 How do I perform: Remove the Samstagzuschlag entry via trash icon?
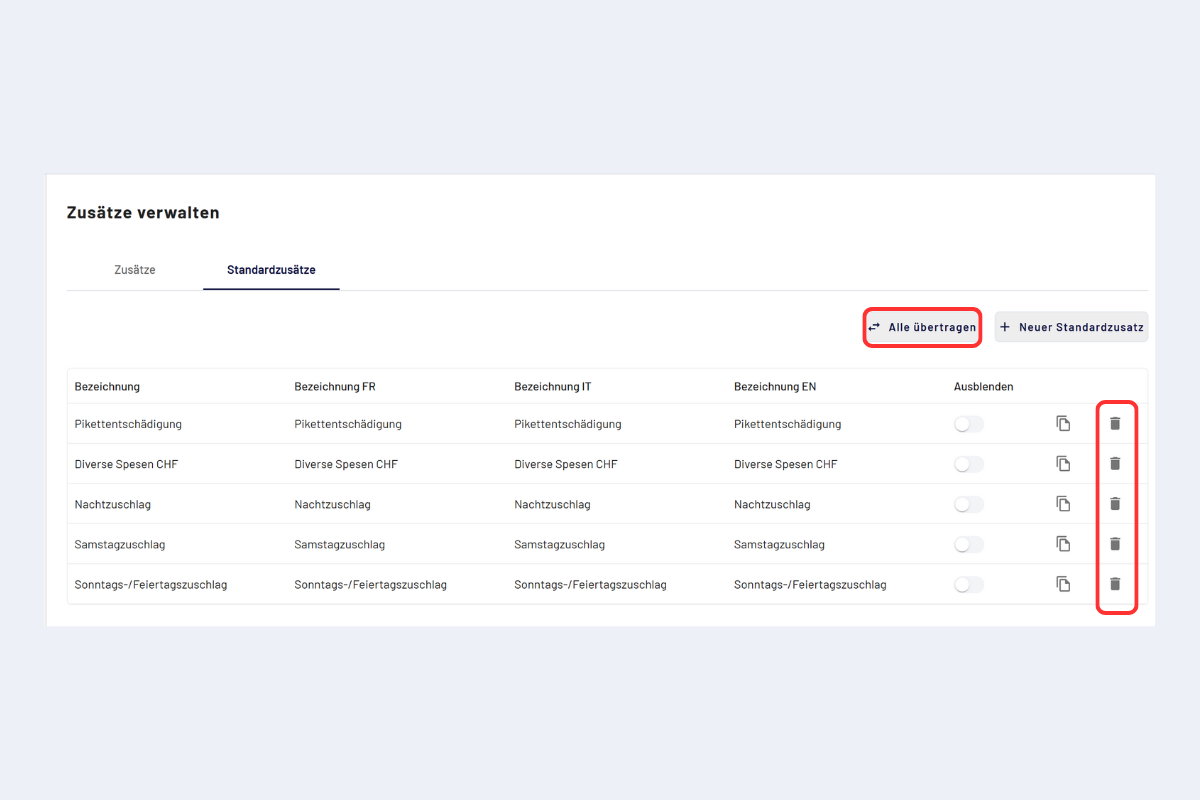pos(1115,544)
